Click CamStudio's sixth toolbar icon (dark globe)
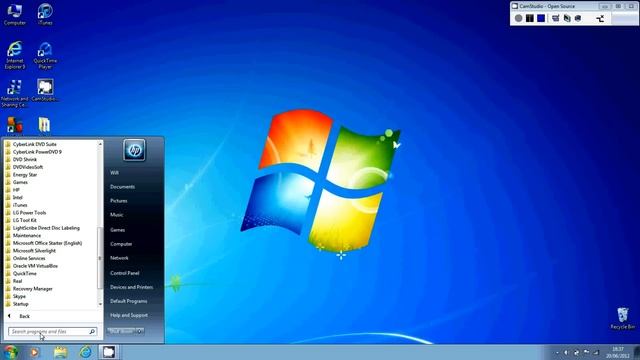640x360 pixels. [578, 18]
